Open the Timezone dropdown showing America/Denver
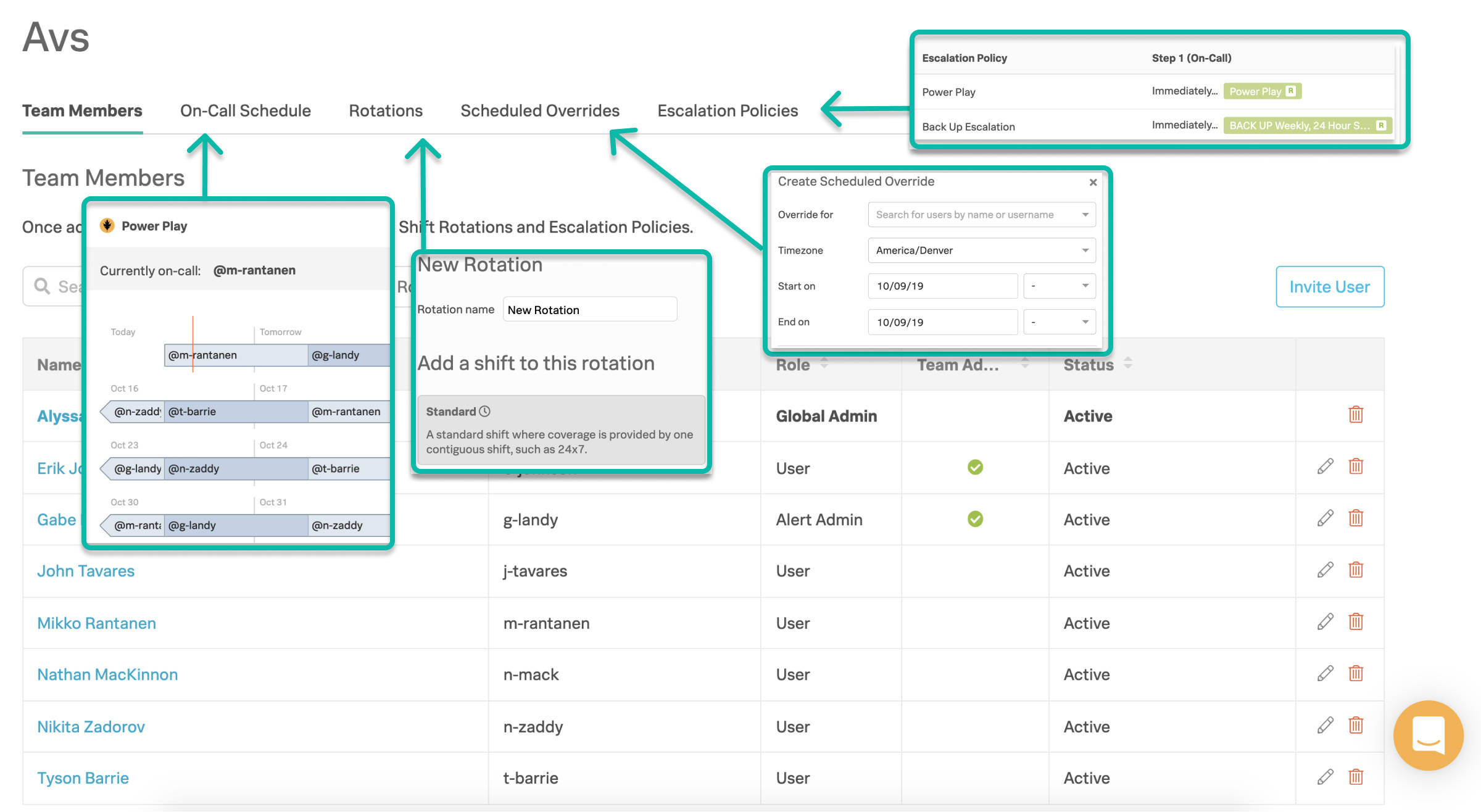 pyautogui.click(x=981, y=250)
